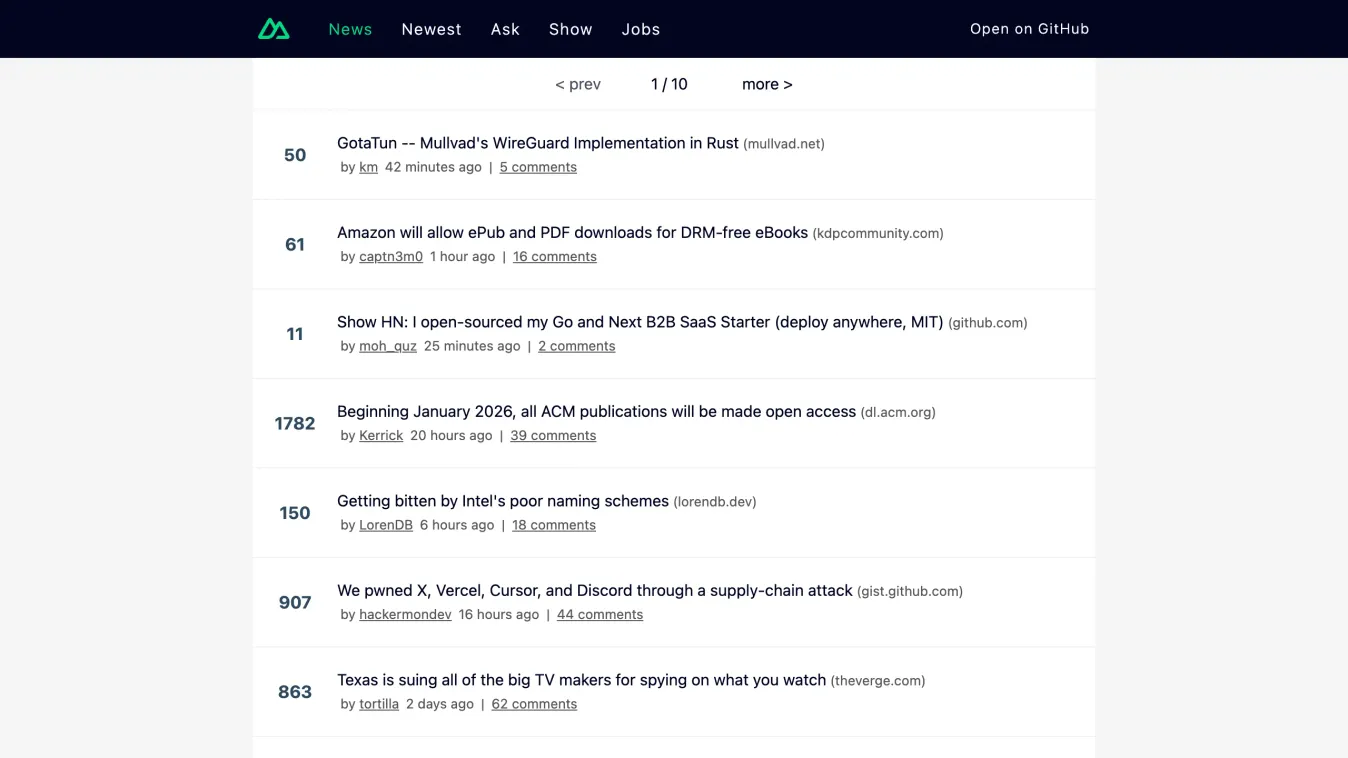Open the GotaTun WireGuard article
The height and width of the screenshot is (758, 1348).
click(536, 143)
